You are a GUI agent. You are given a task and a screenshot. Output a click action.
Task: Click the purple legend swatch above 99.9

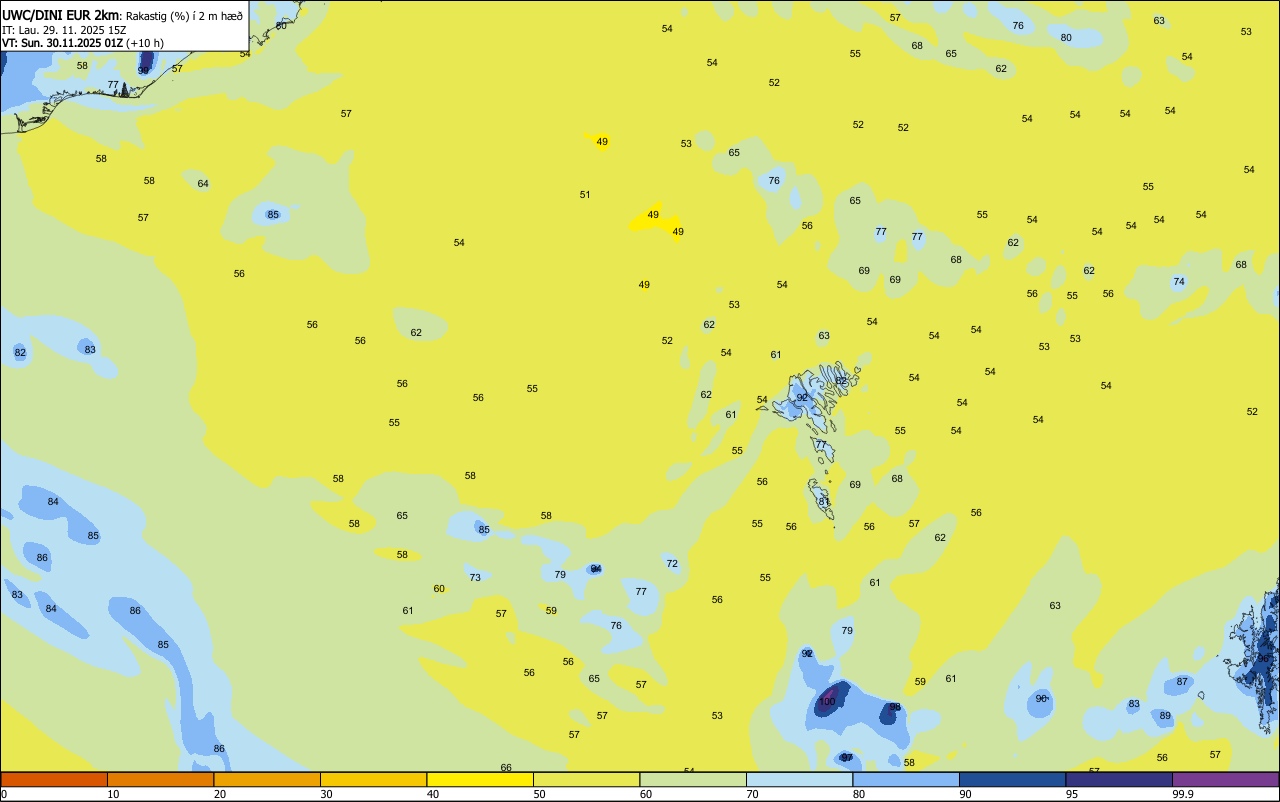1225,779
